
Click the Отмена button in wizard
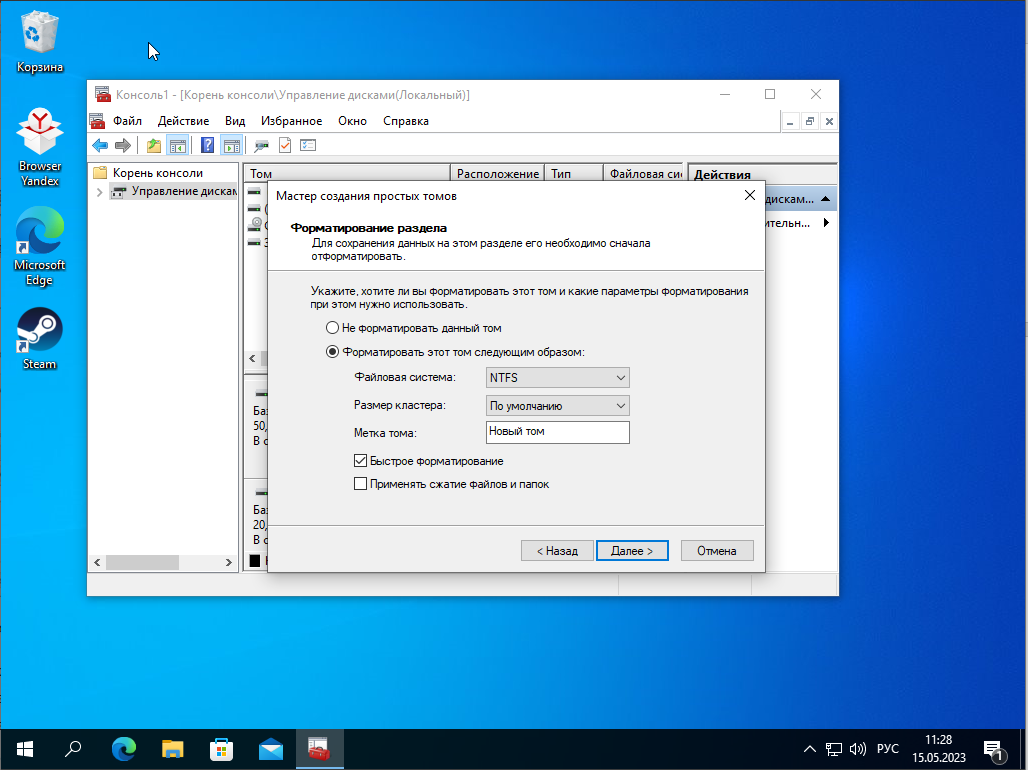tap(717, 551)
